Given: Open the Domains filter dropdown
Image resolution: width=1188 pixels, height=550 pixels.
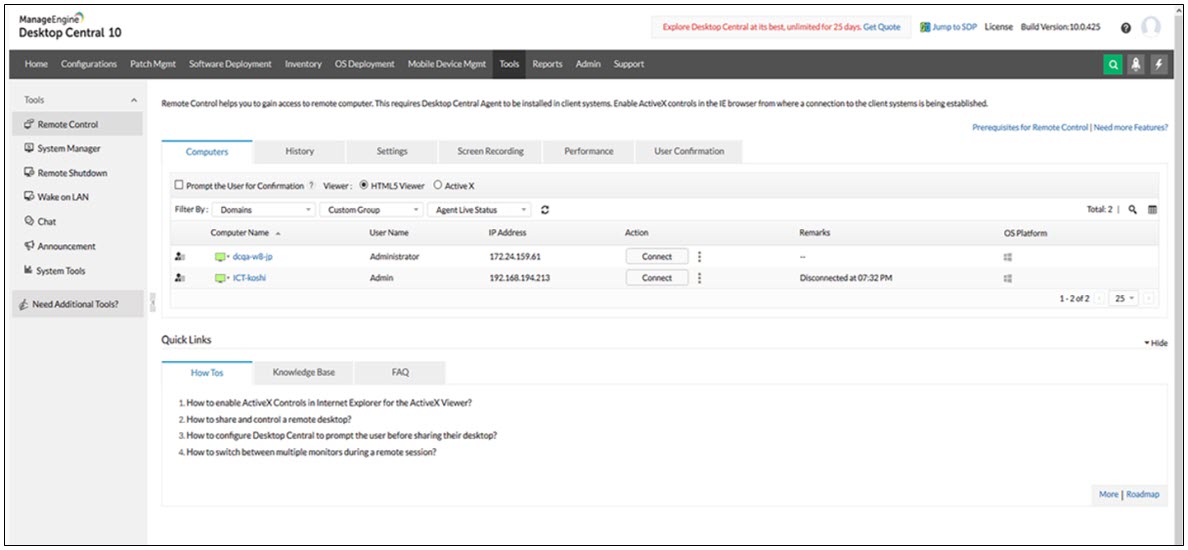Looking at the screenshot, I should (x=264, y=210).
